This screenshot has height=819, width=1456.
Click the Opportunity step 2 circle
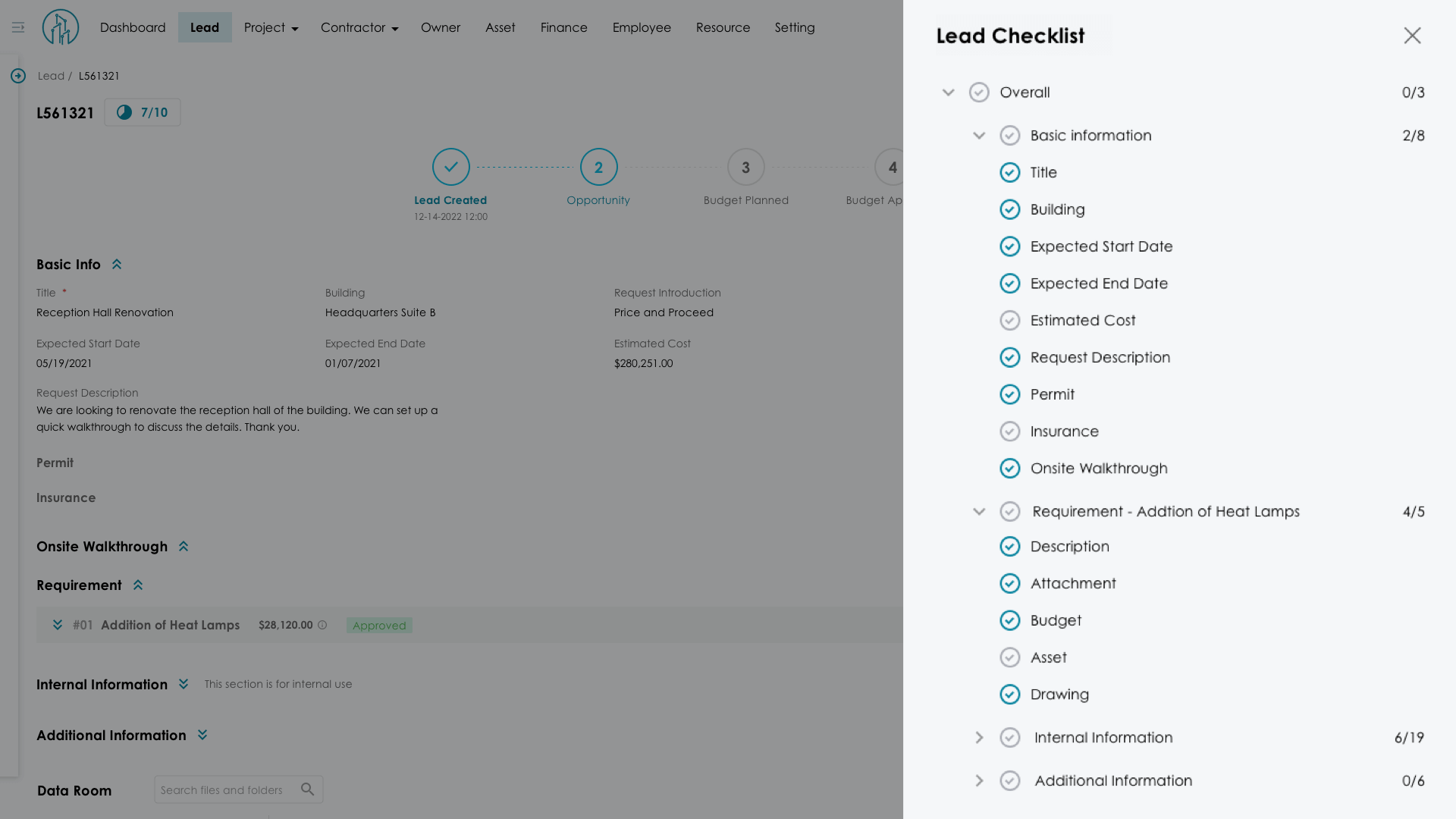click(x=598, y=167)
